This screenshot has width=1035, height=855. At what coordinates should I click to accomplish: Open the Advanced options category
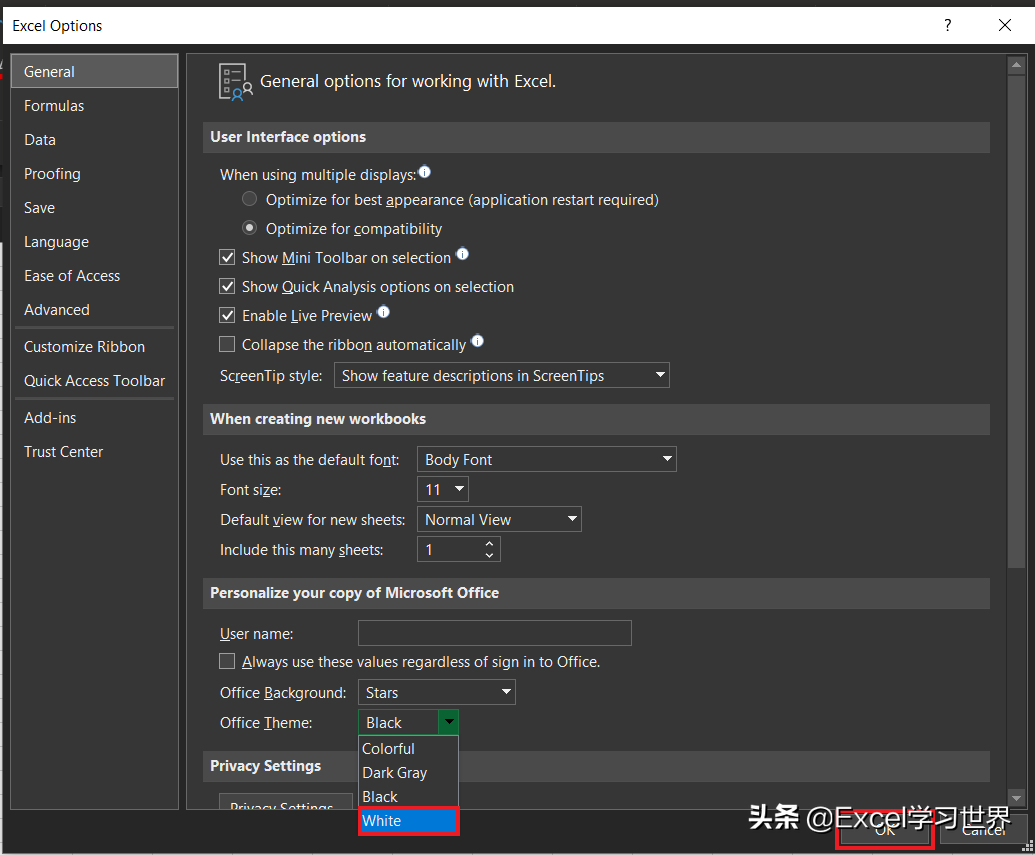(94, 310)
